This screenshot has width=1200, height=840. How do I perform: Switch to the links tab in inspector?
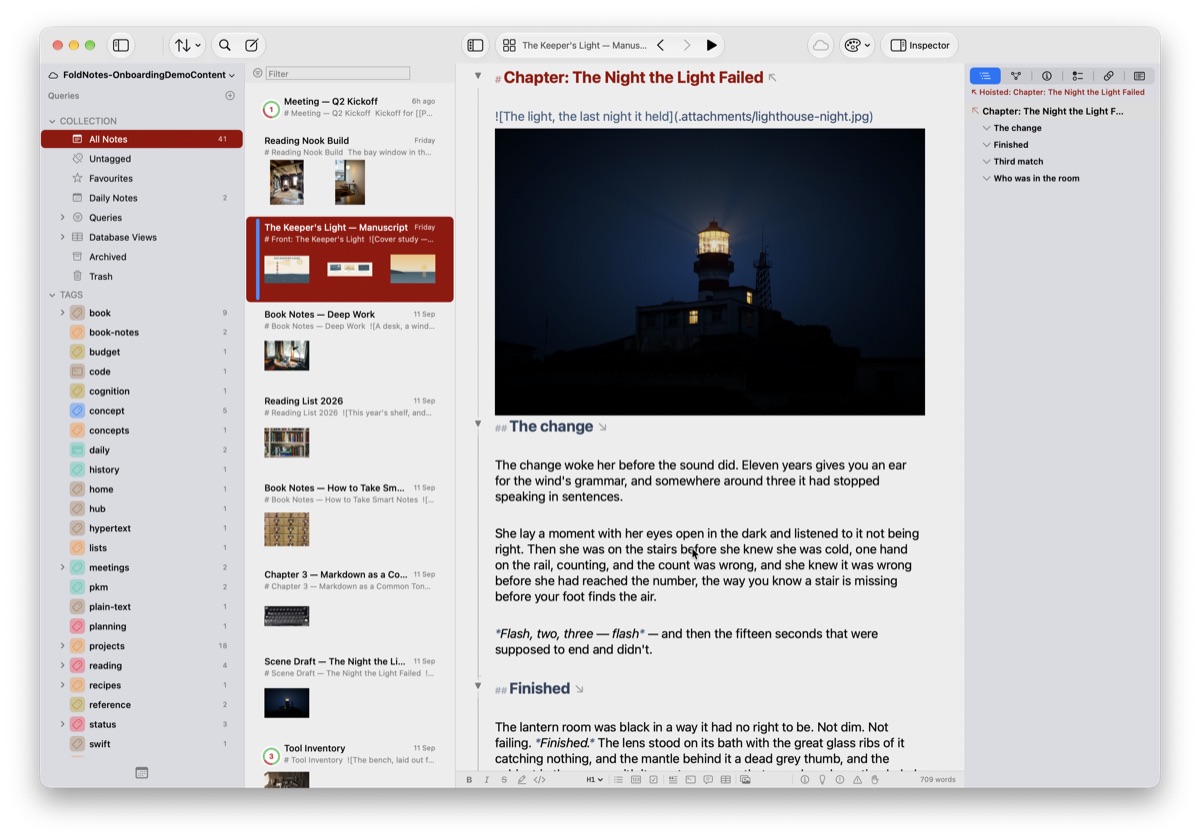[1108, 76]
